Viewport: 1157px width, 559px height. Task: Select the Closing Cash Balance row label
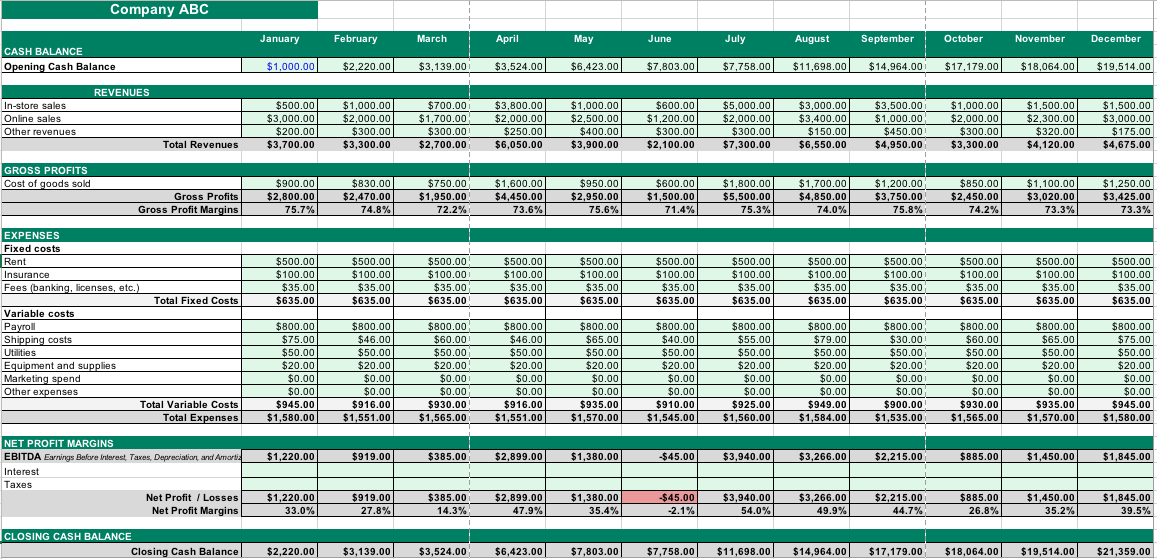coord(184,552)
